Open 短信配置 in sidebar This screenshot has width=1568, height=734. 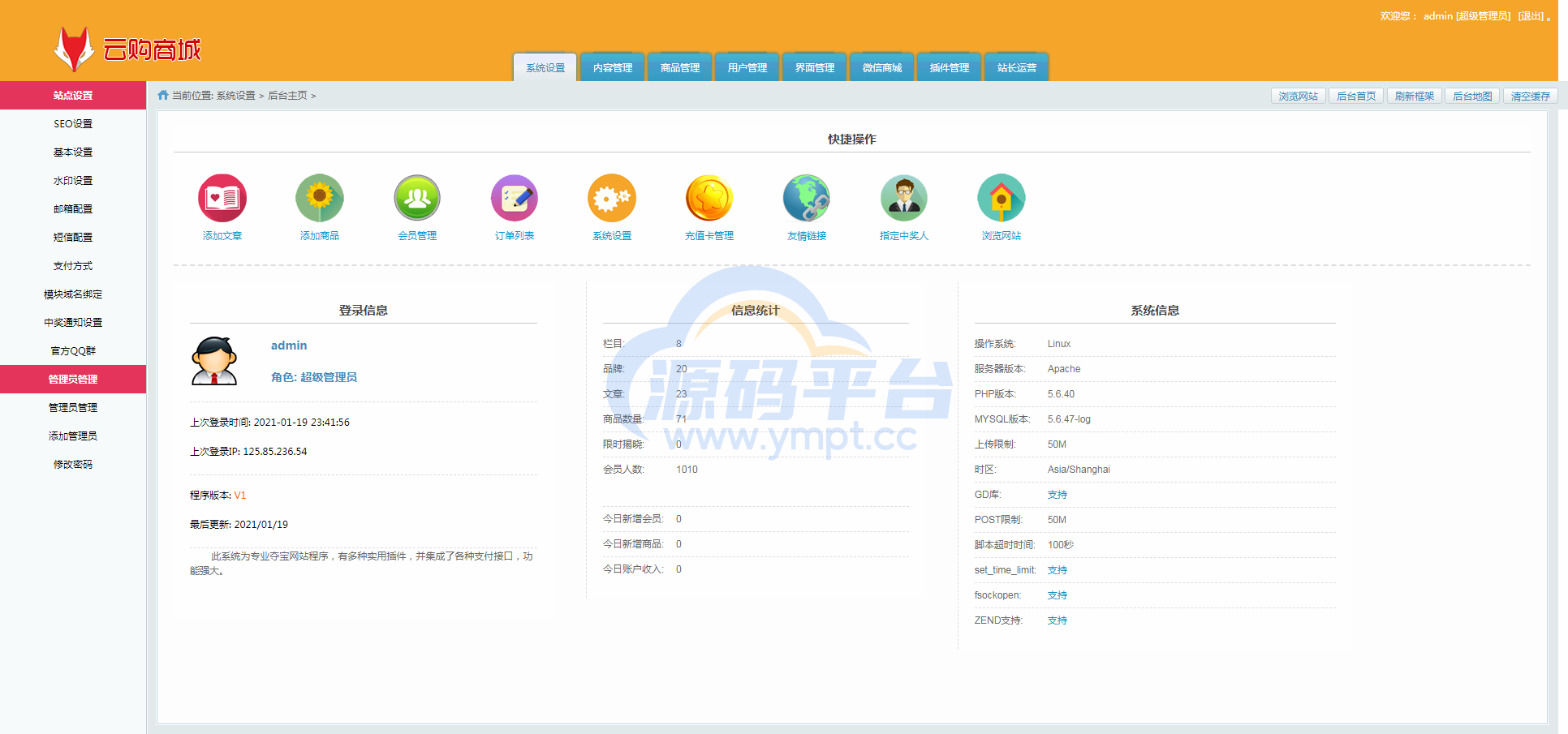73,237
